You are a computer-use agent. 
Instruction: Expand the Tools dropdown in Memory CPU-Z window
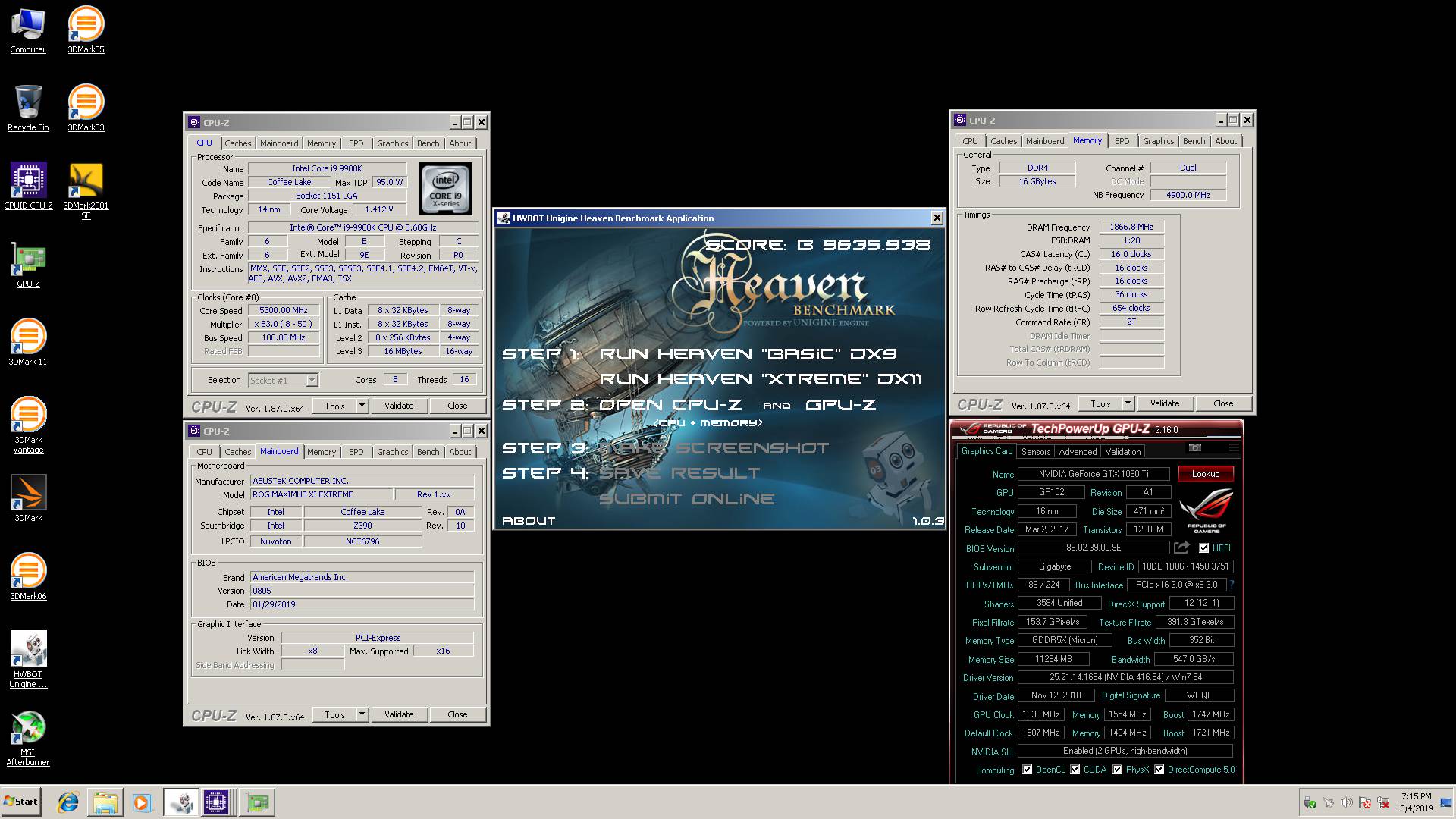(1128, 403)
